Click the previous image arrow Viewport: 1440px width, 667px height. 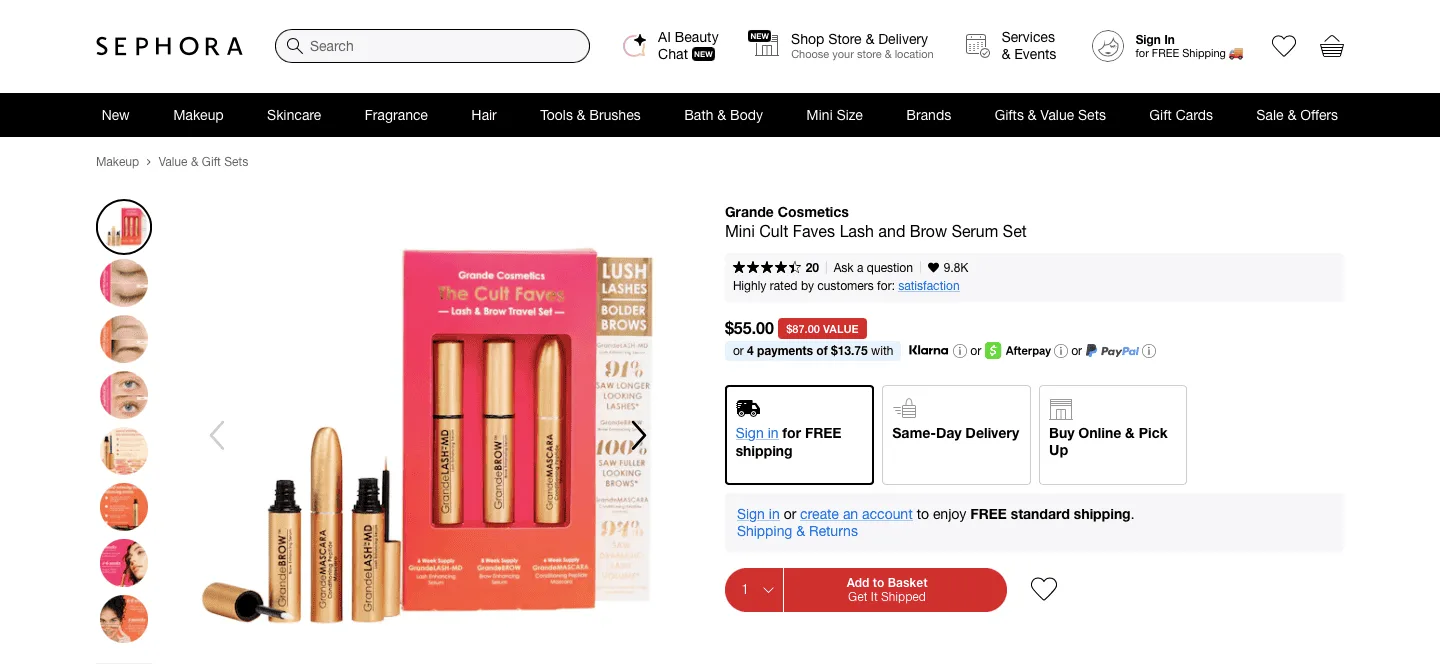pos(217,435)
